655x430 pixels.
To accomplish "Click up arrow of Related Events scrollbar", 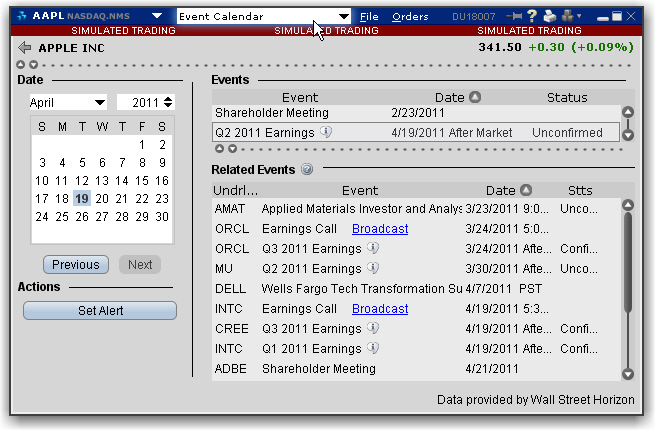I will click(628, 205).
